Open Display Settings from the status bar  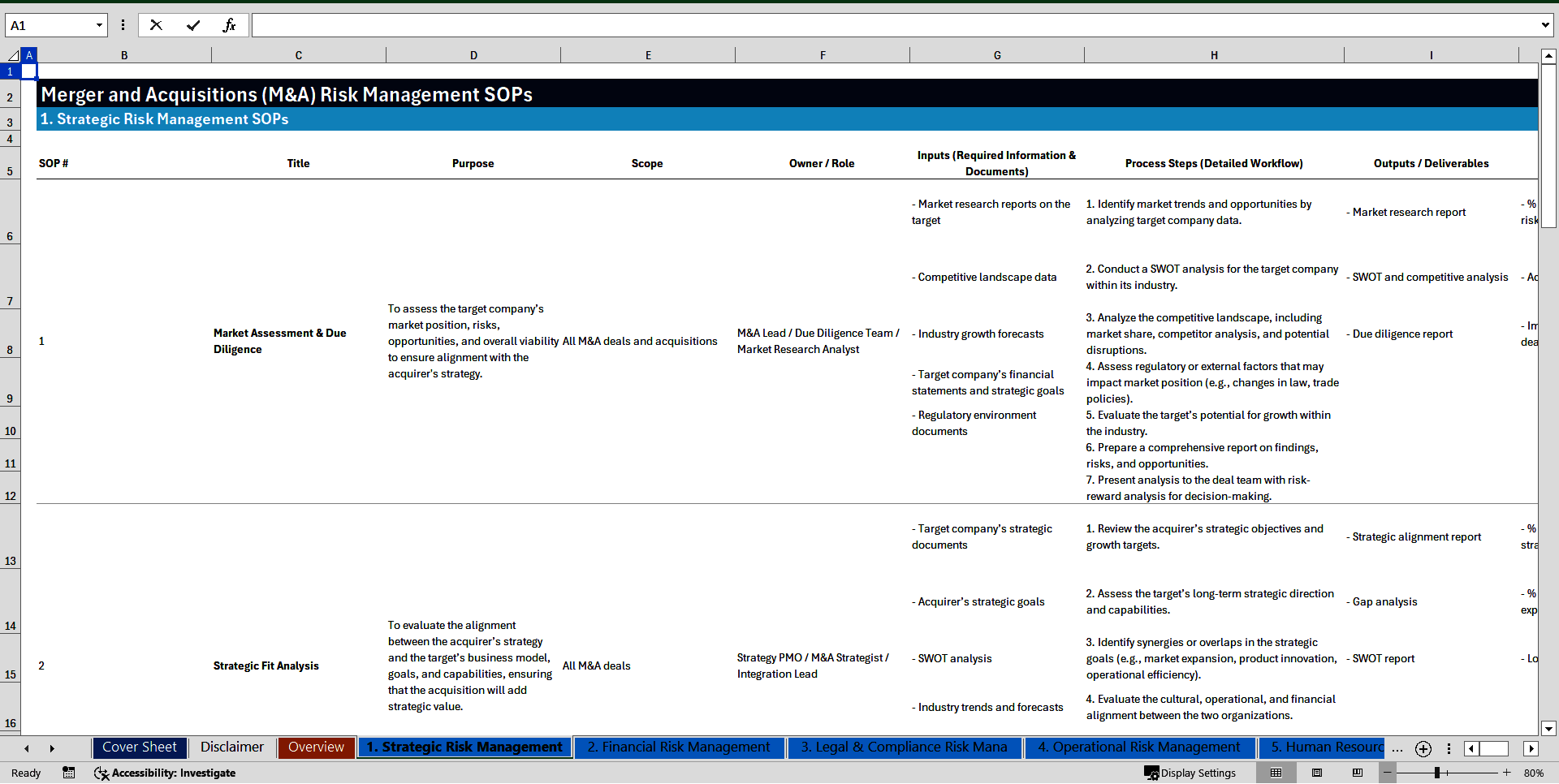[x=1190, y=773]
